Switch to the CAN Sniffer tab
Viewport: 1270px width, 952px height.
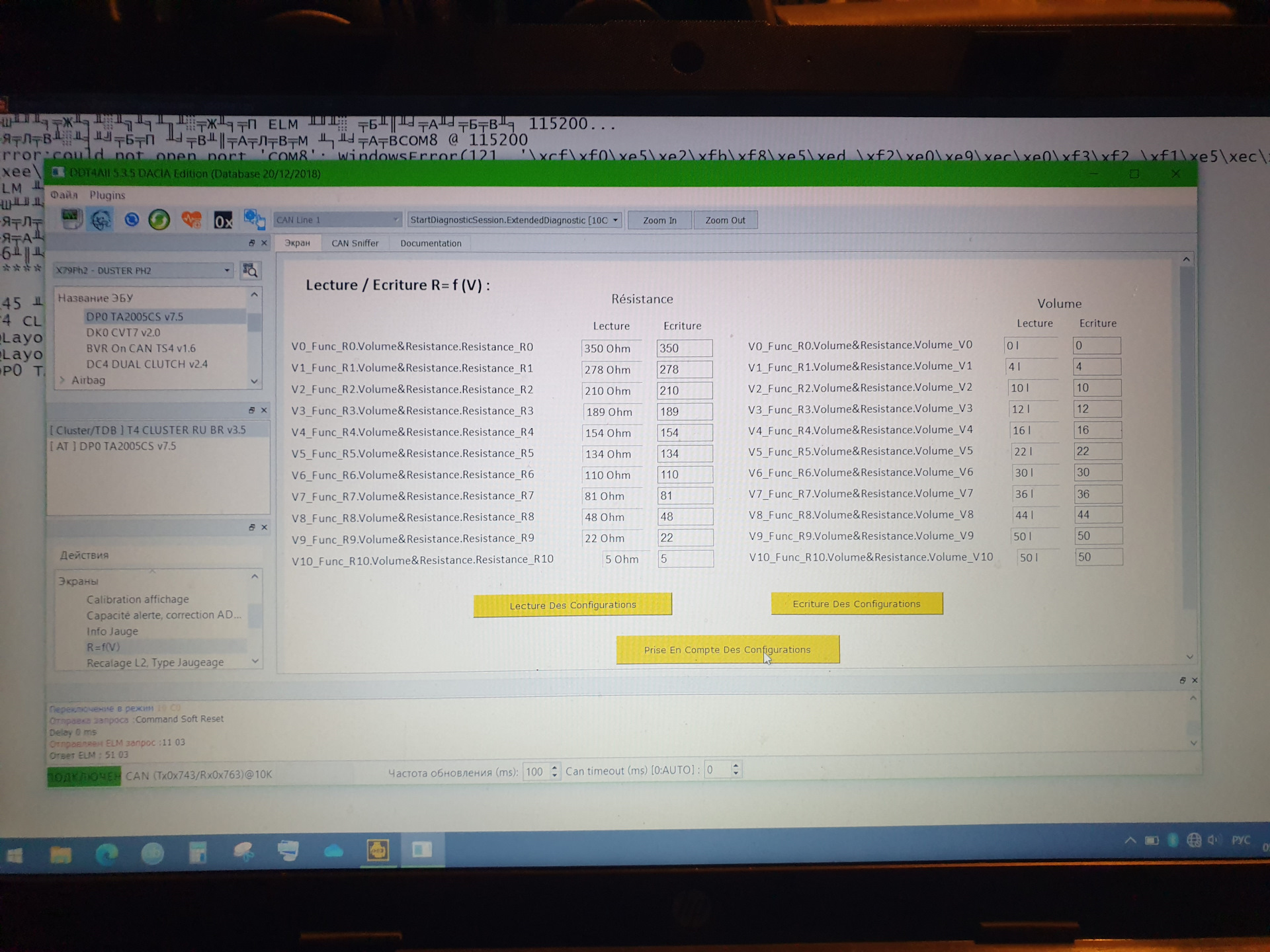click(x=355, y=243)
